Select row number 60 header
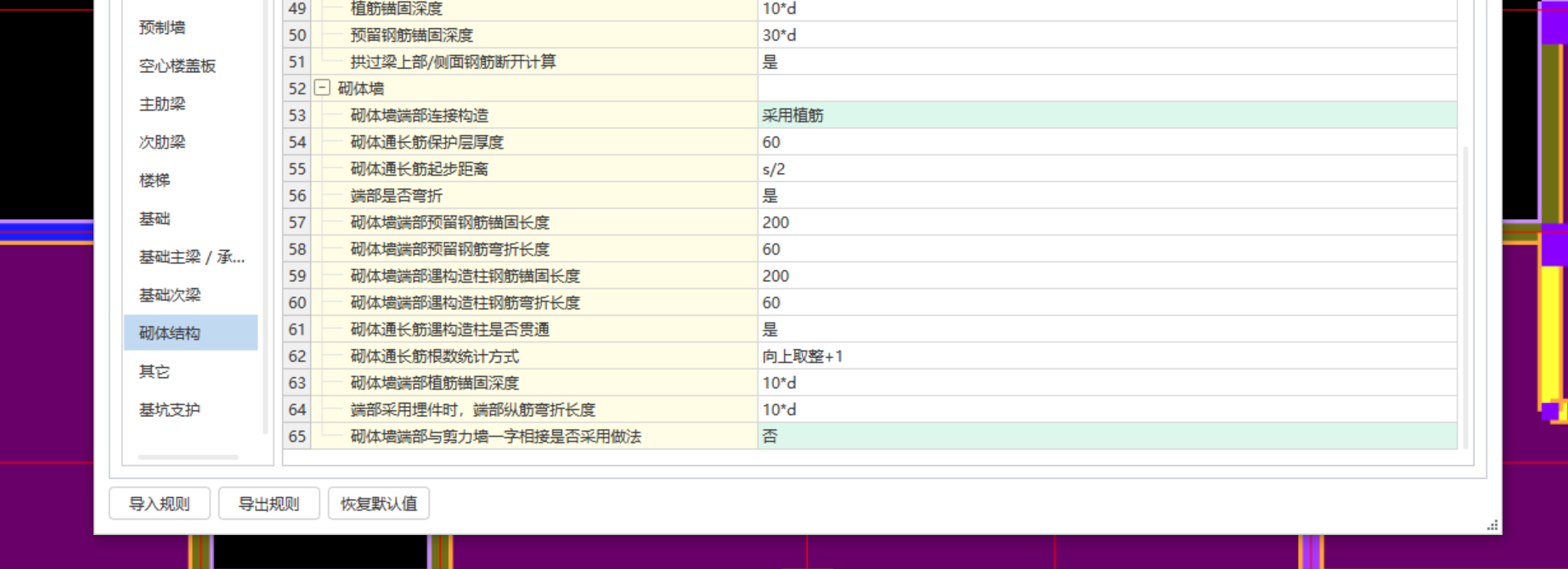 297,302
